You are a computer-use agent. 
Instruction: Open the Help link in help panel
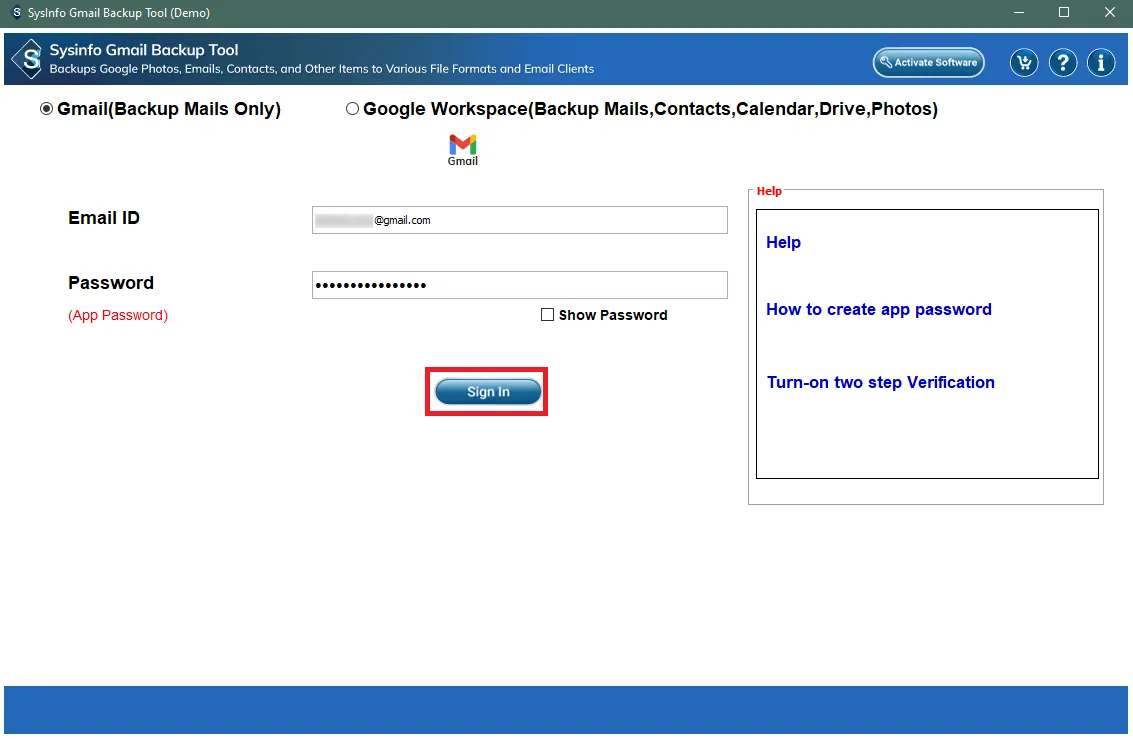[x=783, y=243]
